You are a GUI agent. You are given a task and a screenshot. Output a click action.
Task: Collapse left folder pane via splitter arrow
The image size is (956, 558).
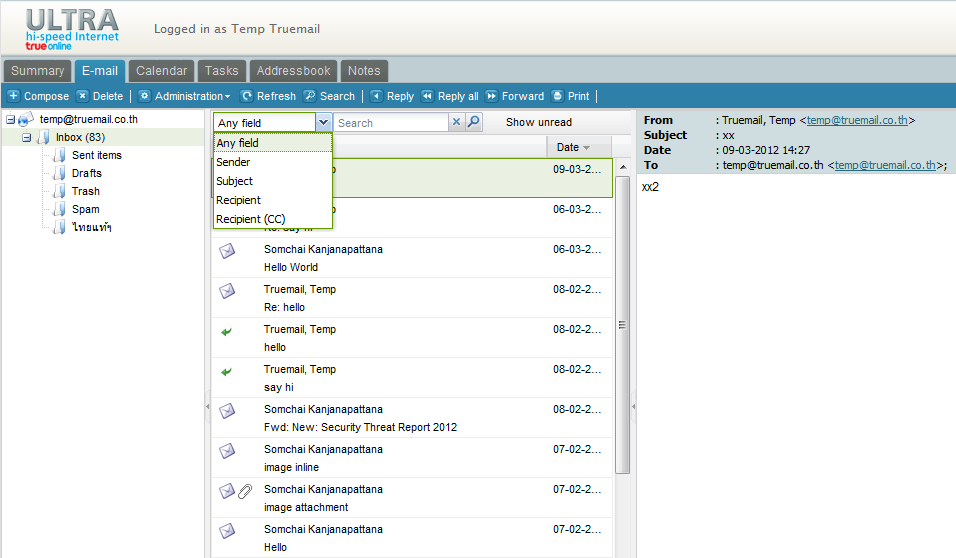tap(207, 406)
